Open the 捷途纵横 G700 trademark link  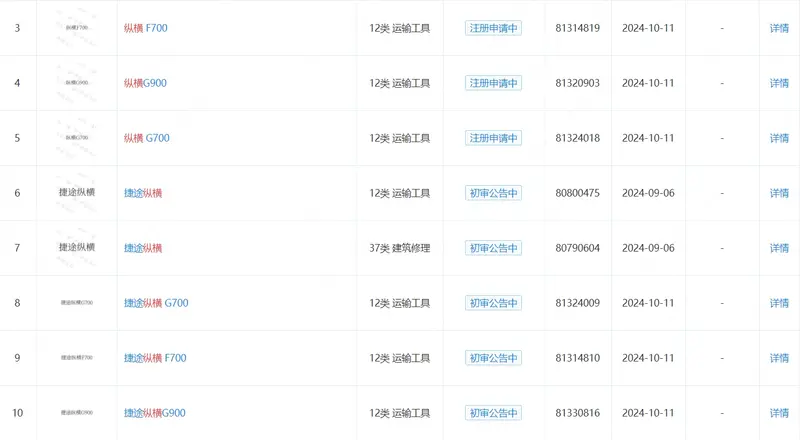(156, 303)
